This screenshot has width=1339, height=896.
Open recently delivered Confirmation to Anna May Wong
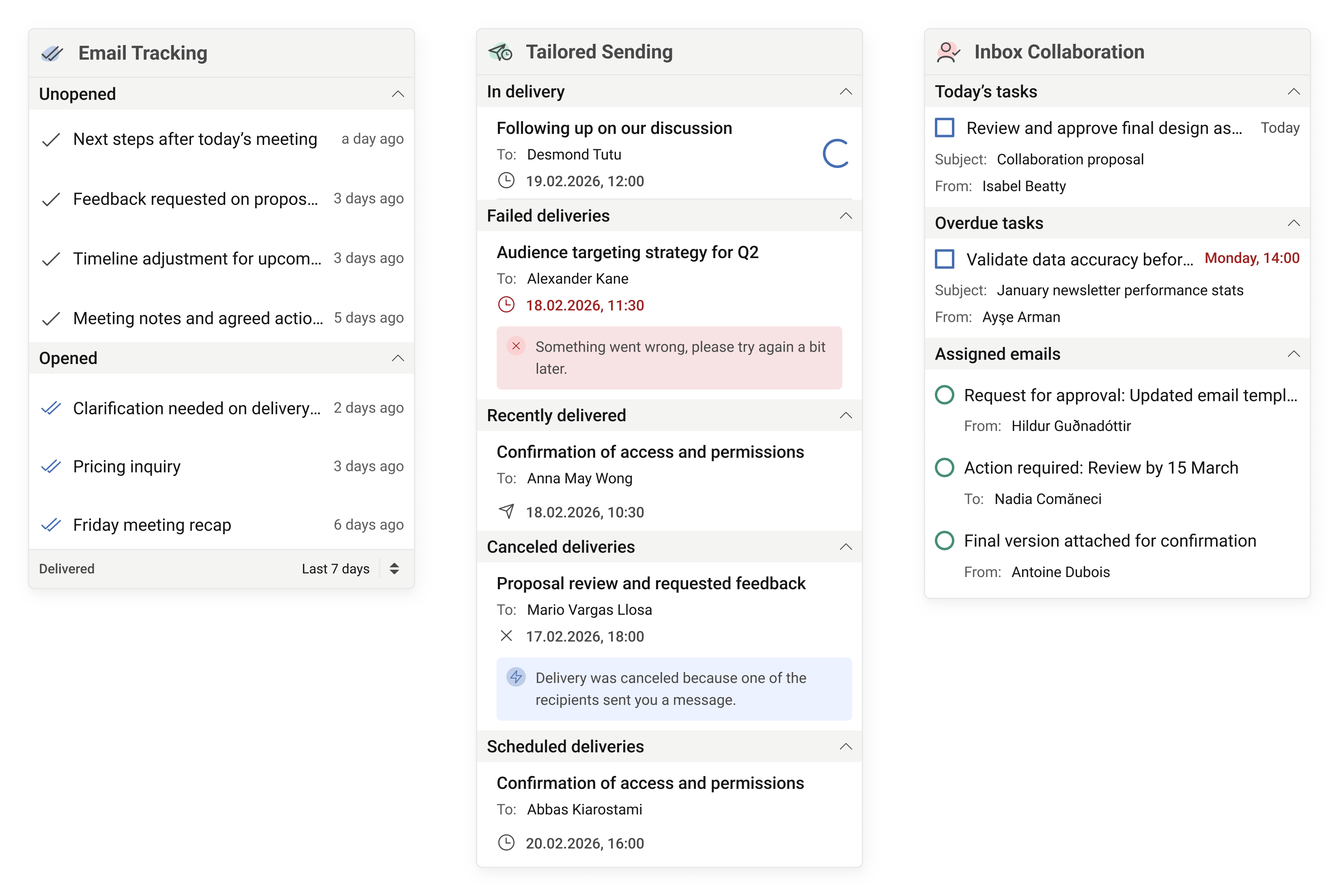click(669, 480)
